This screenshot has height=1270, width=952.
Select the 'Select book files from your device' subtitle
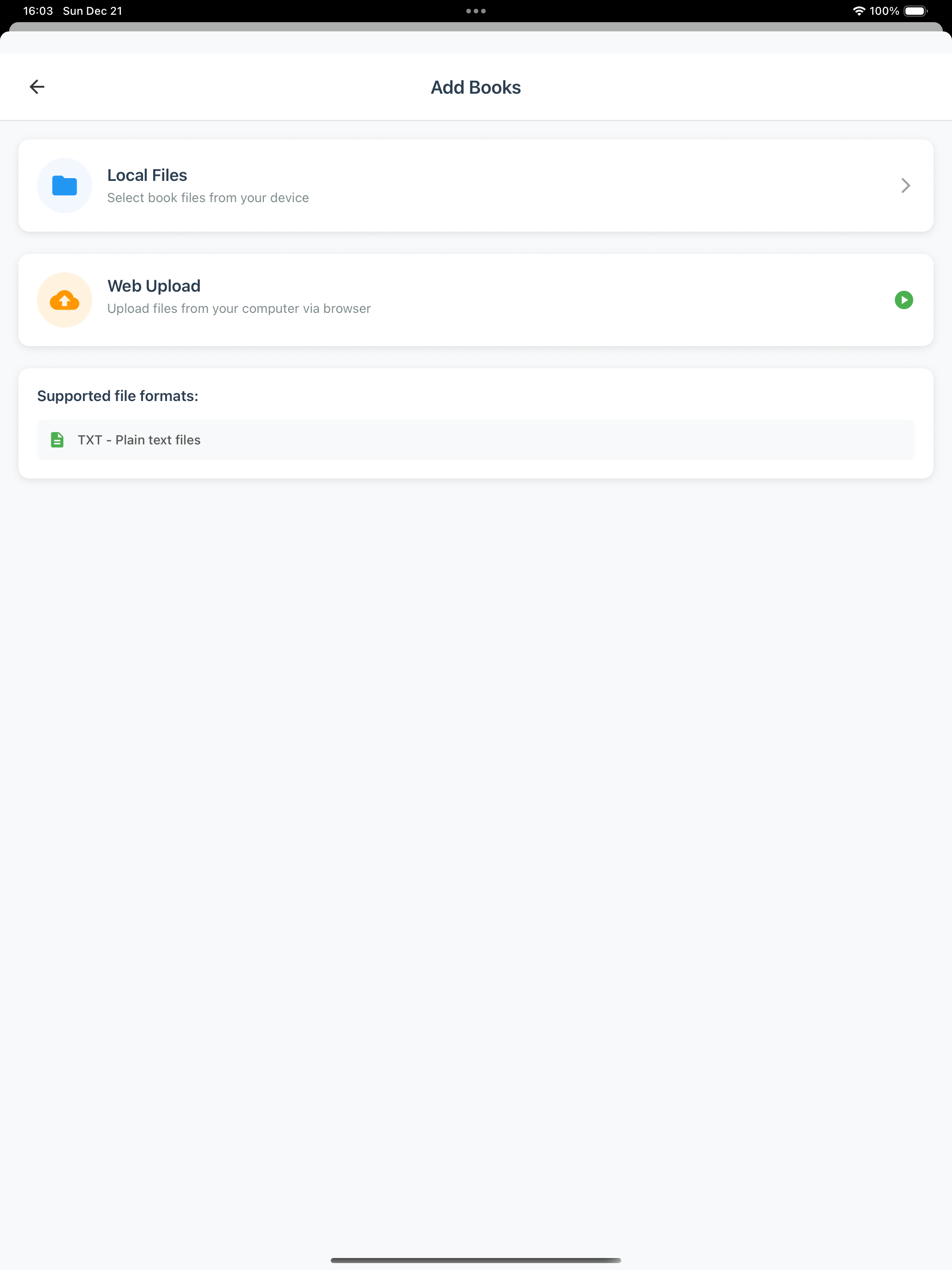[x=208, y=198]
